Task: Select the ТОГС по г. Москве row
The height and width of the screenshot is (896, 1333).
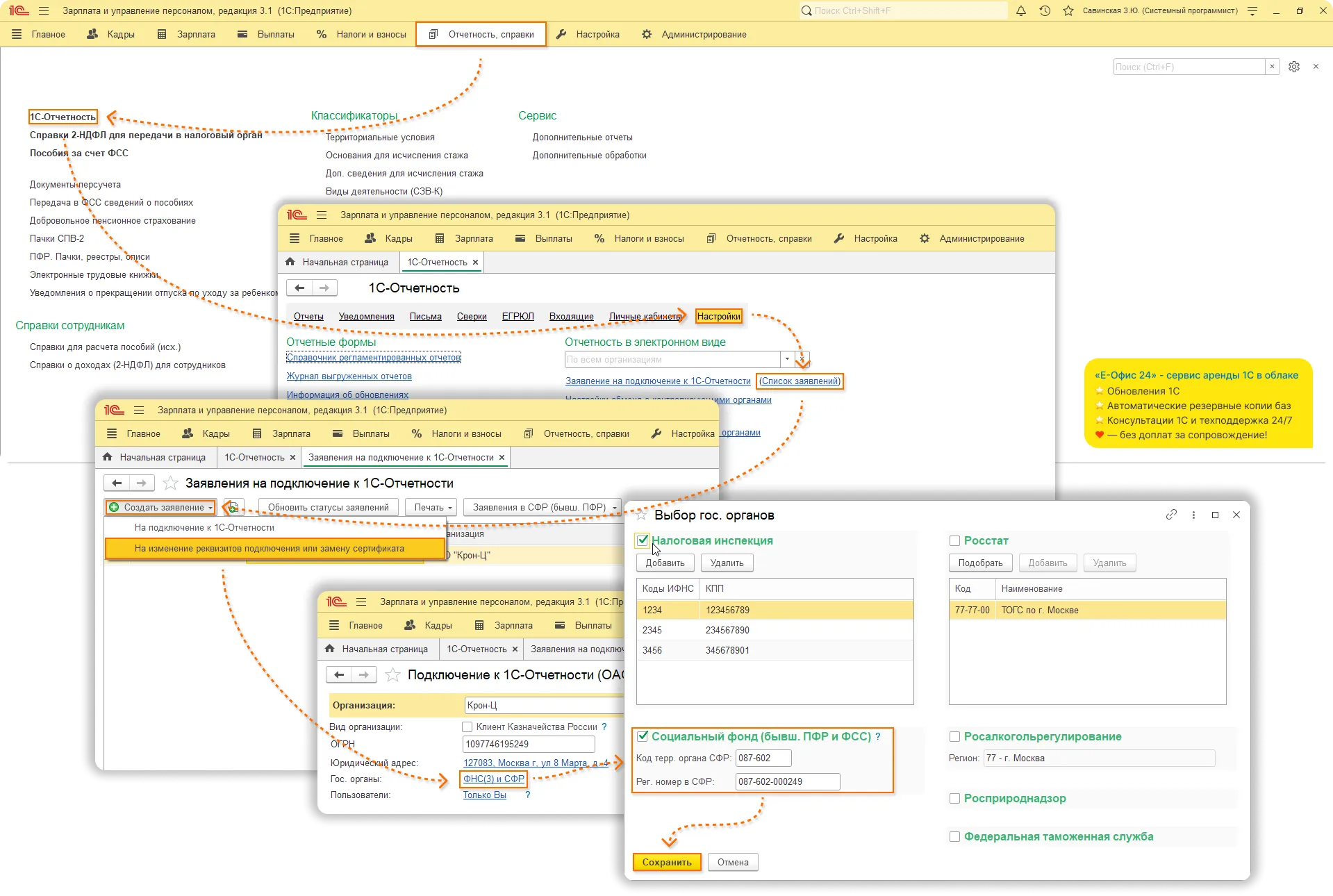Action: 1087,610
